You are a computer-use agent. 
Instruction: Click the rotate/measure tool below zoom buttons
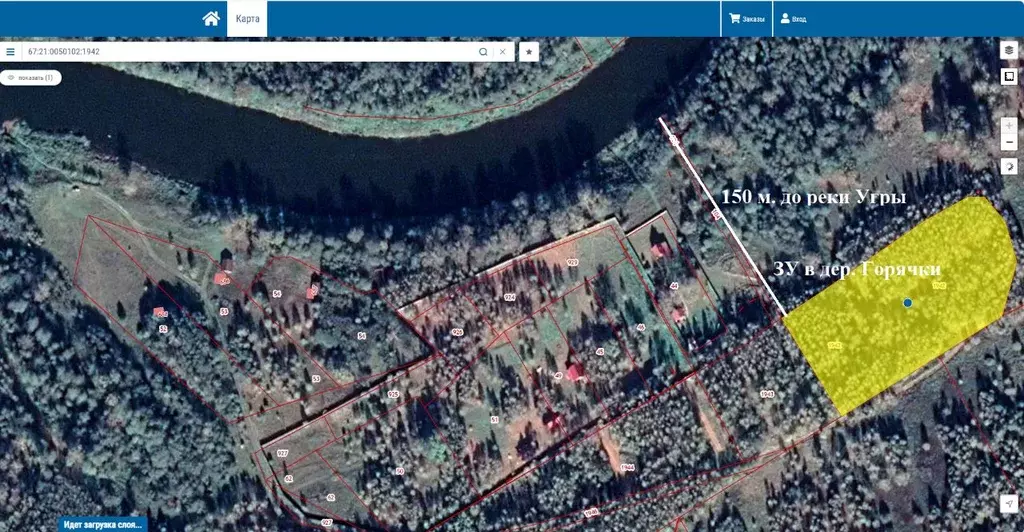[1009, 167]
